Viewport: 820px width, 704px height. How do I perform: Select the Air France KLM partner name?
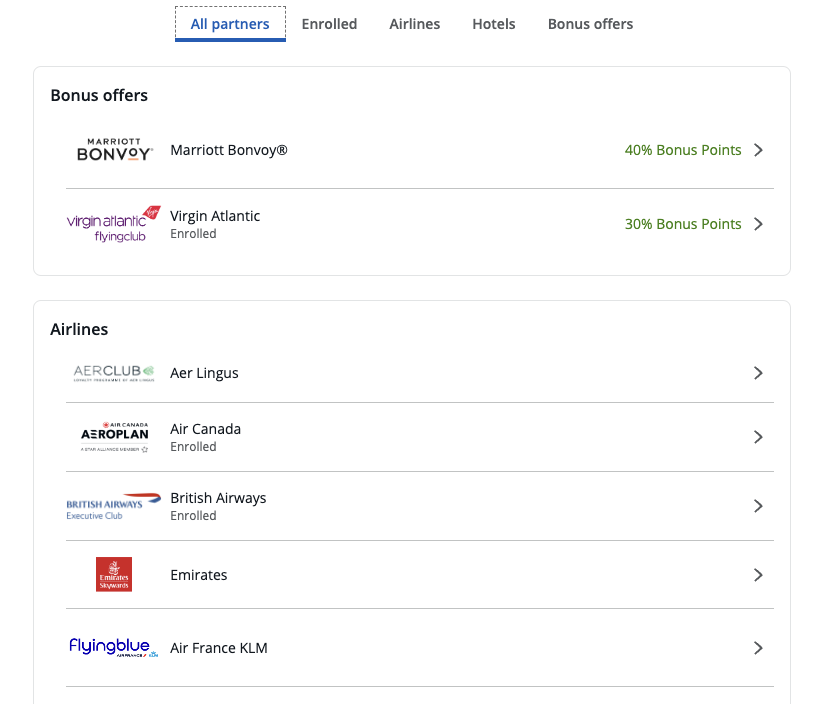(219, 648)
